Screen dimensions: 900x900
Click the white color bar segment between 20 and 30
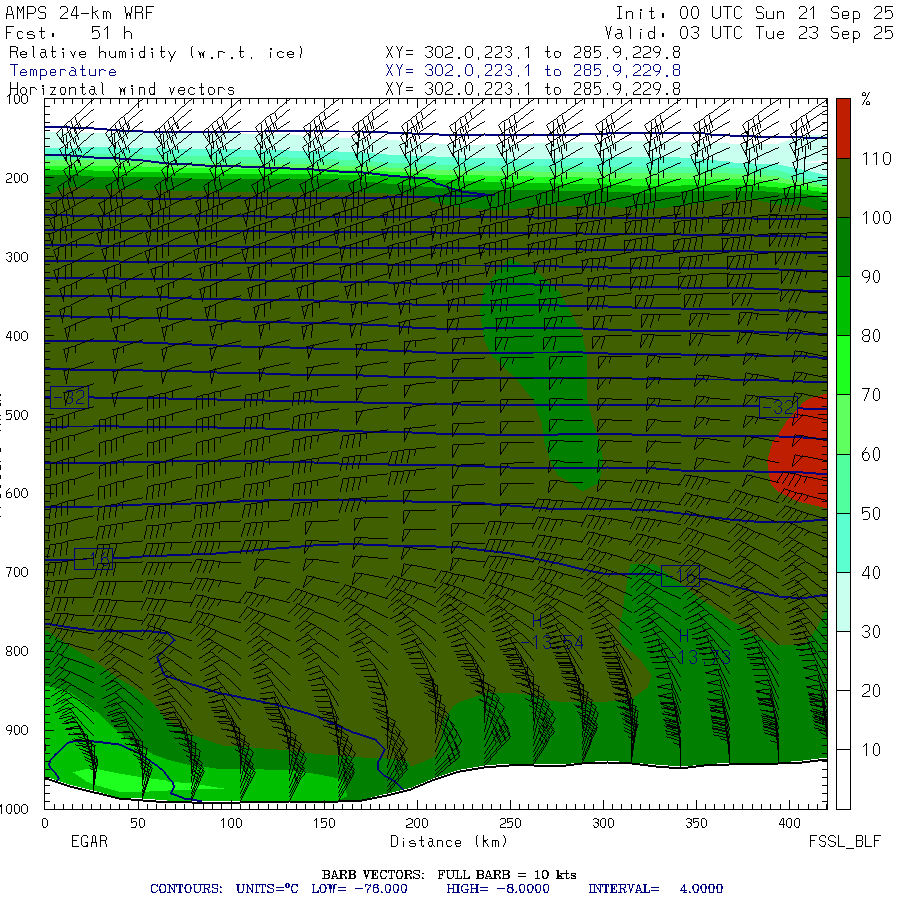coord(843,661)
